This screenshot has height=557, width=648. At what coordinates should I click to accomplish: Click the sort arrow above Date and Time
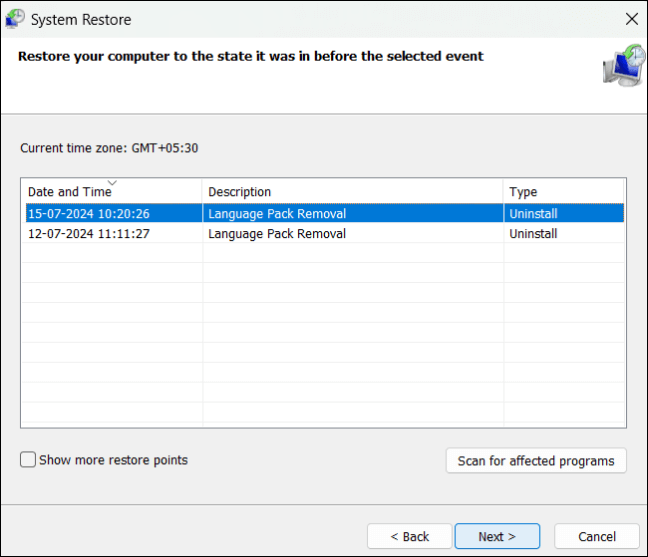tap(112, 183)
